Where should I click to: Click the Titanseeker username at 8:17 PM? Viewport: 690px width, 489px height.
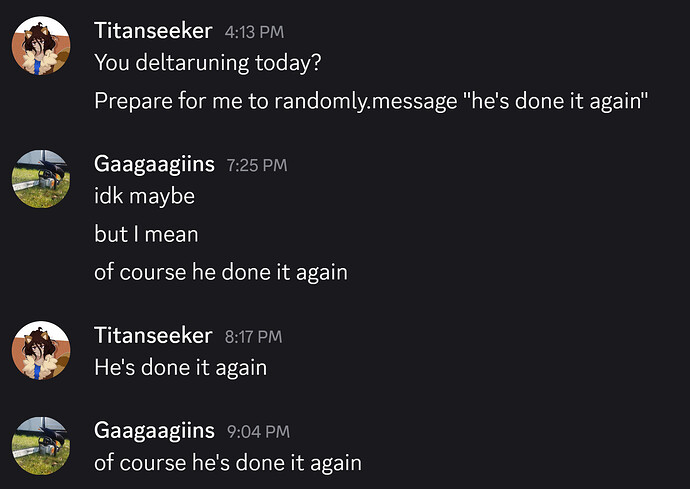click(153, 335)
